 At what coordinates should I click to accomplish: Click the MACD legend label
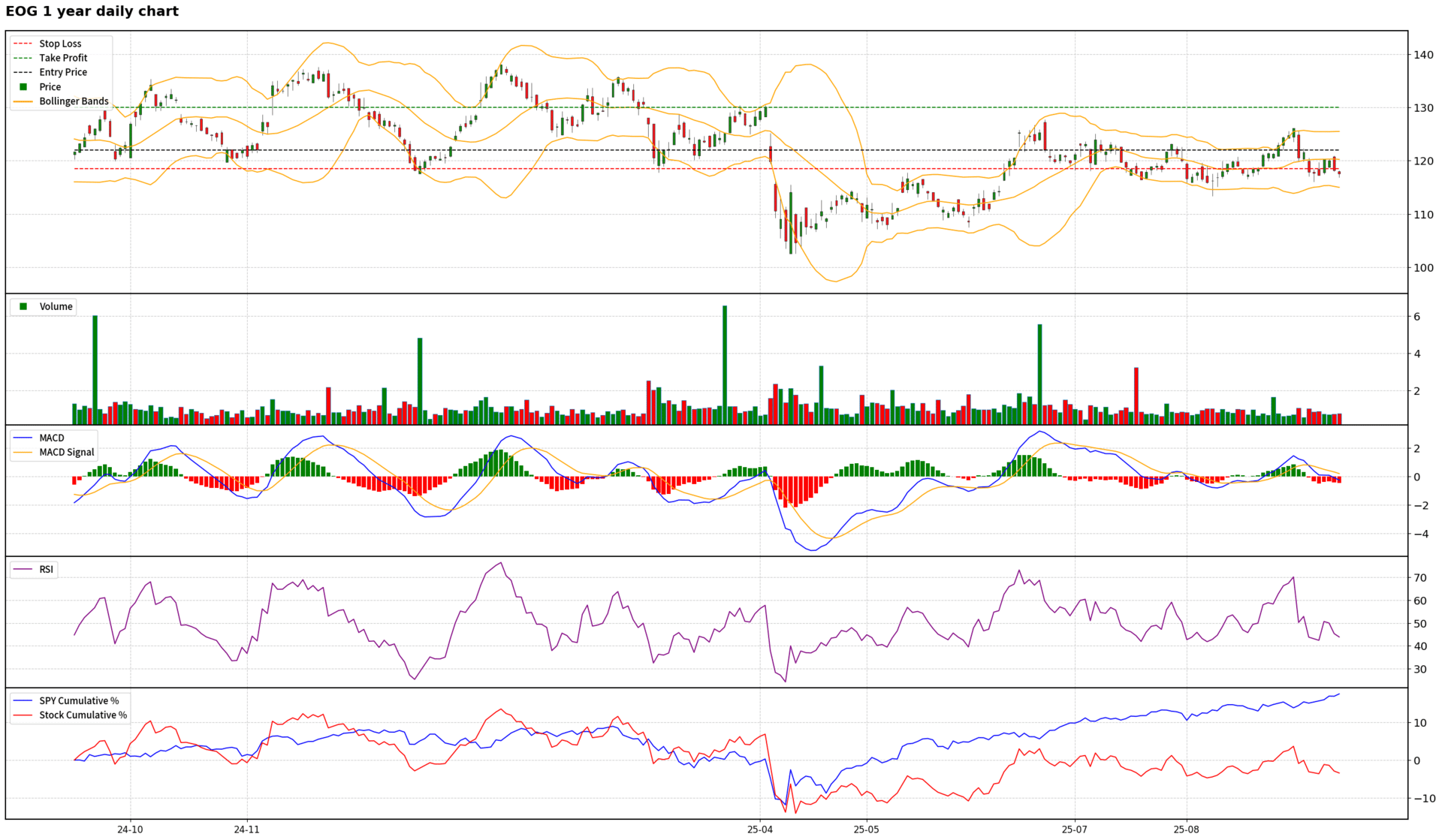tap(52, 438)
